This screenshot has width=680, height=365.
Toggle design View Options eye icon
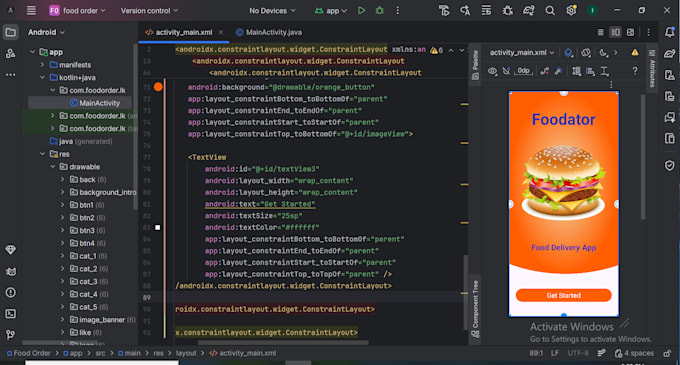pos(492,71)
